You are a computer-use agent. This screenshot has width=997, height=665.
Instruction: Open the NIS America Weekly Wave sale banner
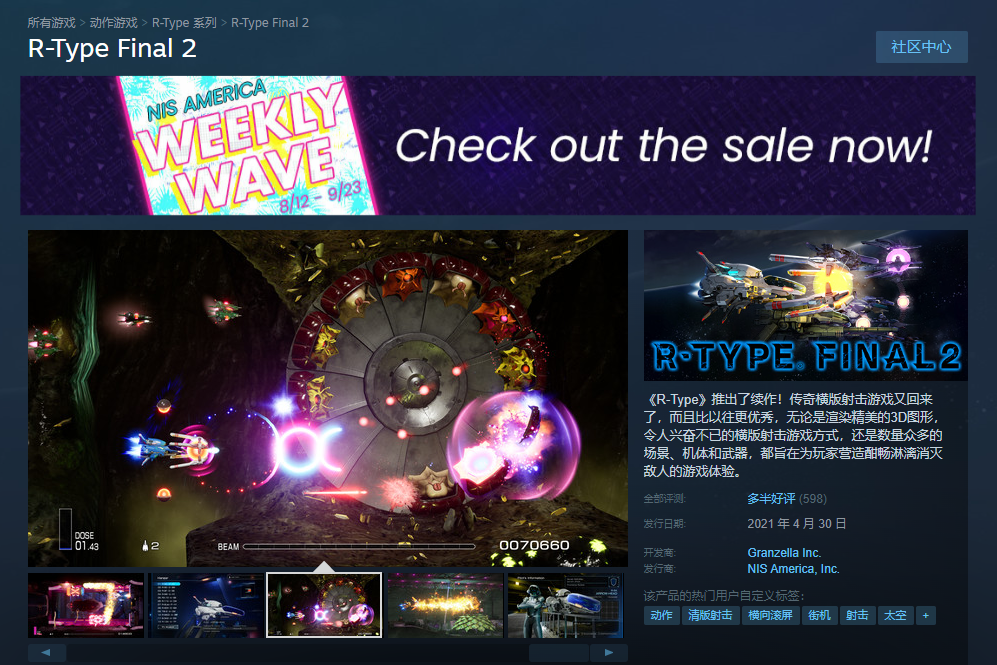[498, 146]
